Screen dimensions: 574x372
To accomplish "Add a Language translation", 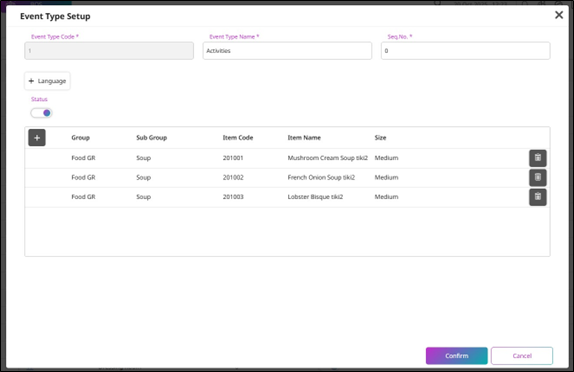I will [47, 81].
